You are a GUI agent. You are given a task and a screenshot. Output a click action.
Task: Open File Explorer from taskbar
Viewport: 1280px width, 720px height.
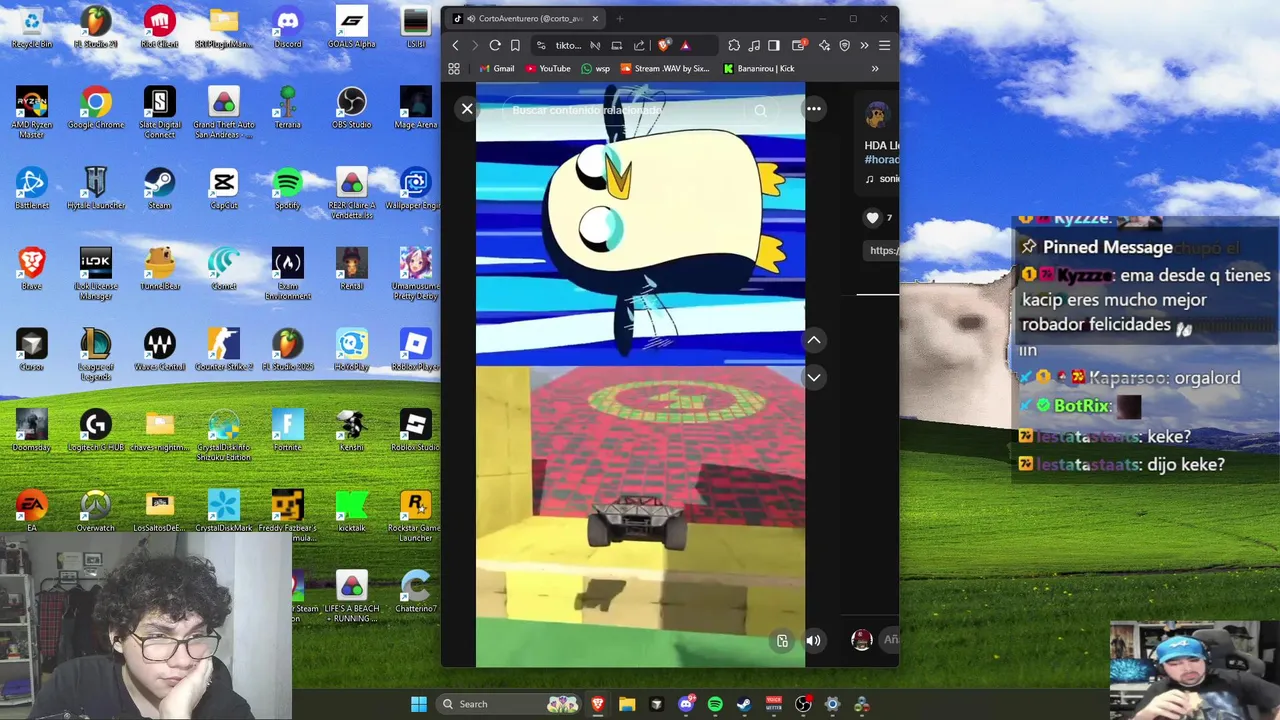(x=627, y=704)
